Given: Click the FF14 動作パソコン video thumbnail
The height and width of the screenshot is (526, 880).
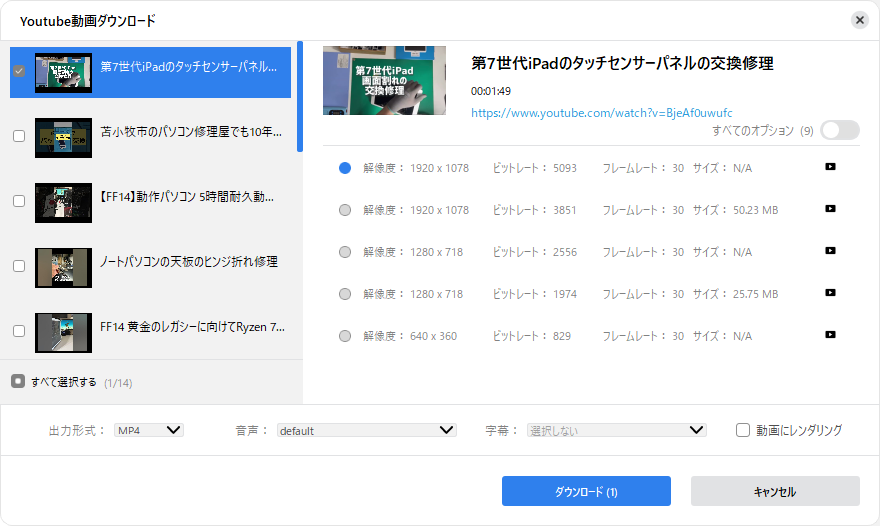Looking at the screenshot, I should coord(63,201).
